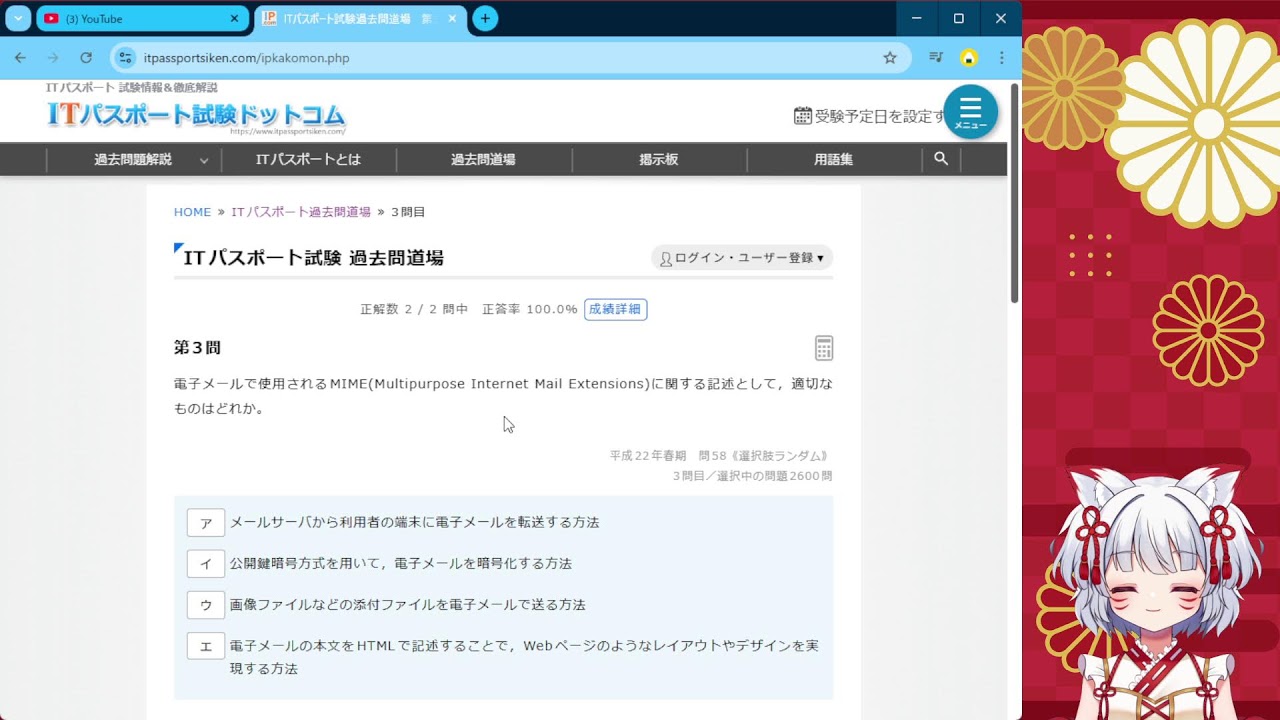Open the round メニュー hamburger button

pyautogui.click(x=970, y=112)
